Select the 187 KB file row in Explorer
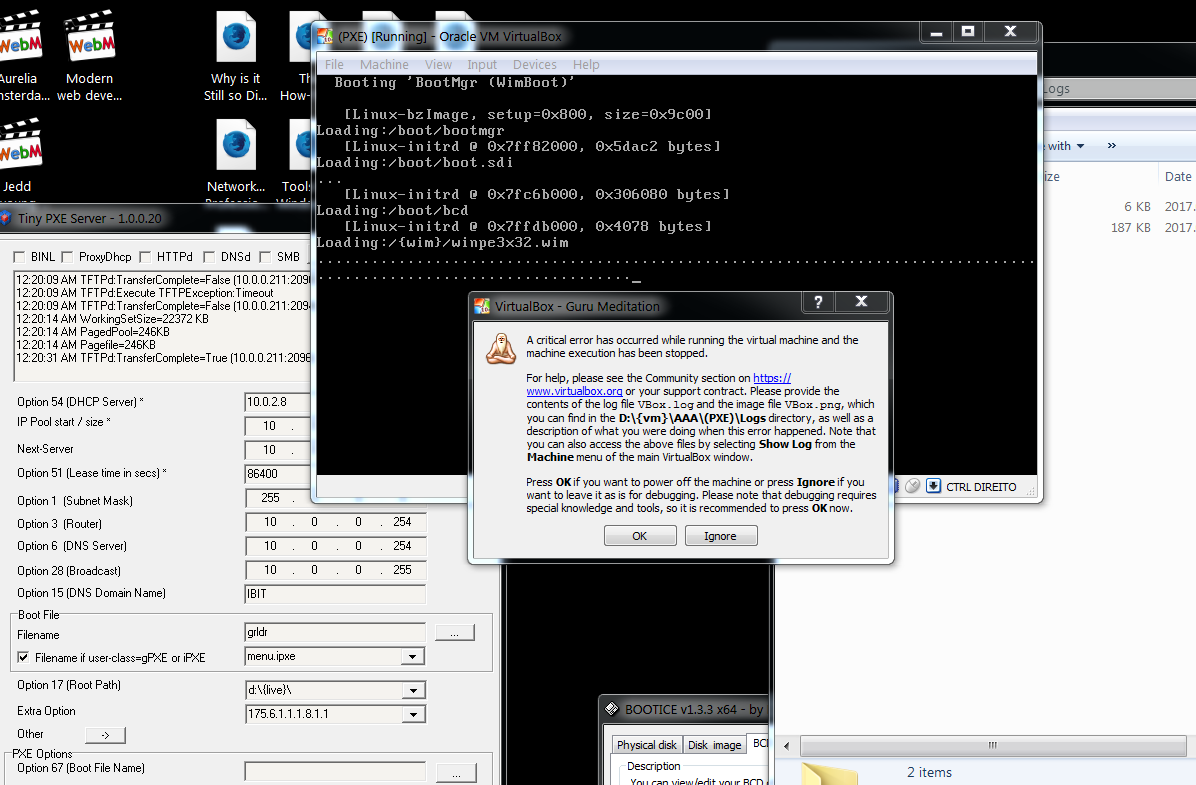Viewport: 1196px width, 785px height. (1120, 227)
